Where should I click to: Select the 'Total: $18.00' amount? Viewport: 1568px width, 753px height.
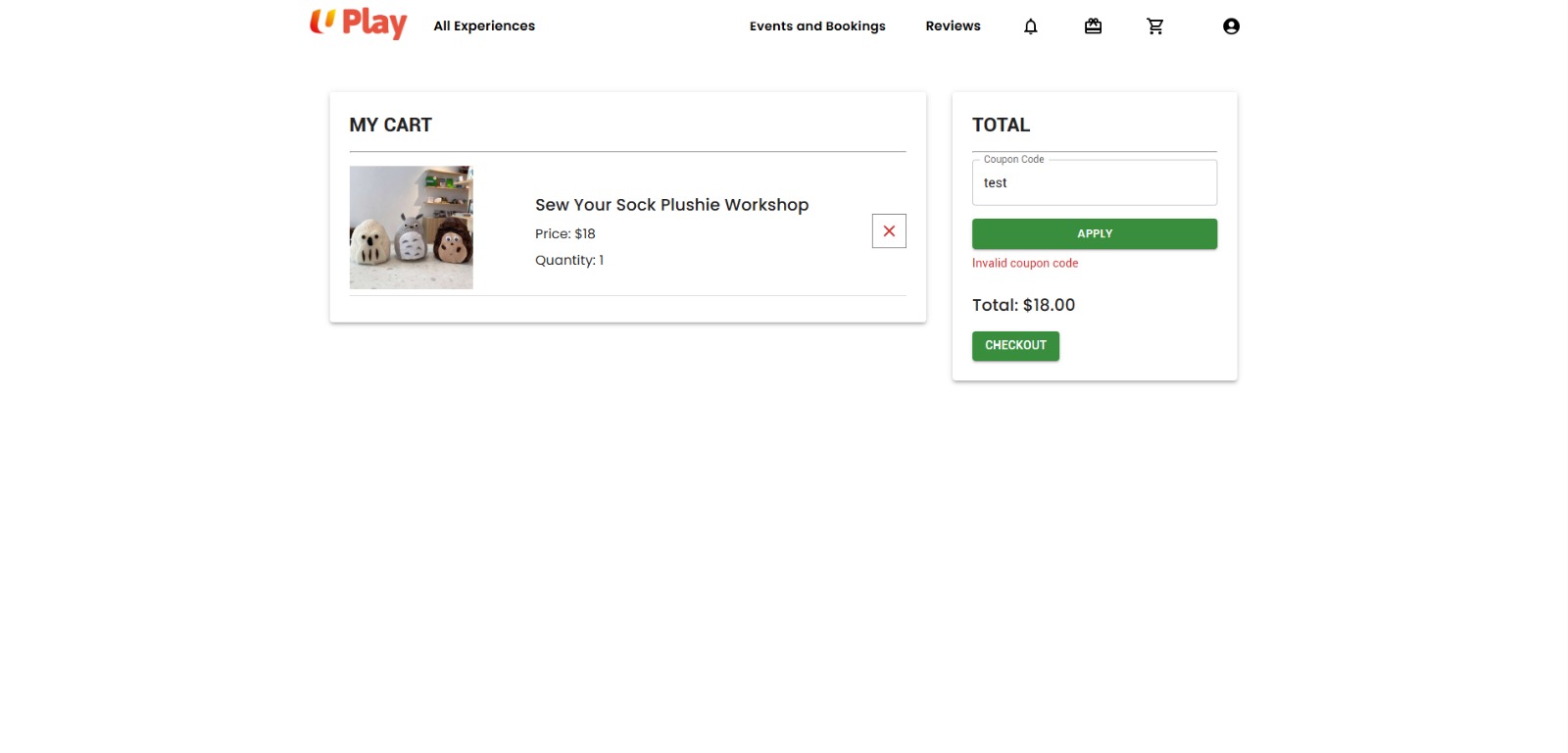click(x=1023, y=305)
